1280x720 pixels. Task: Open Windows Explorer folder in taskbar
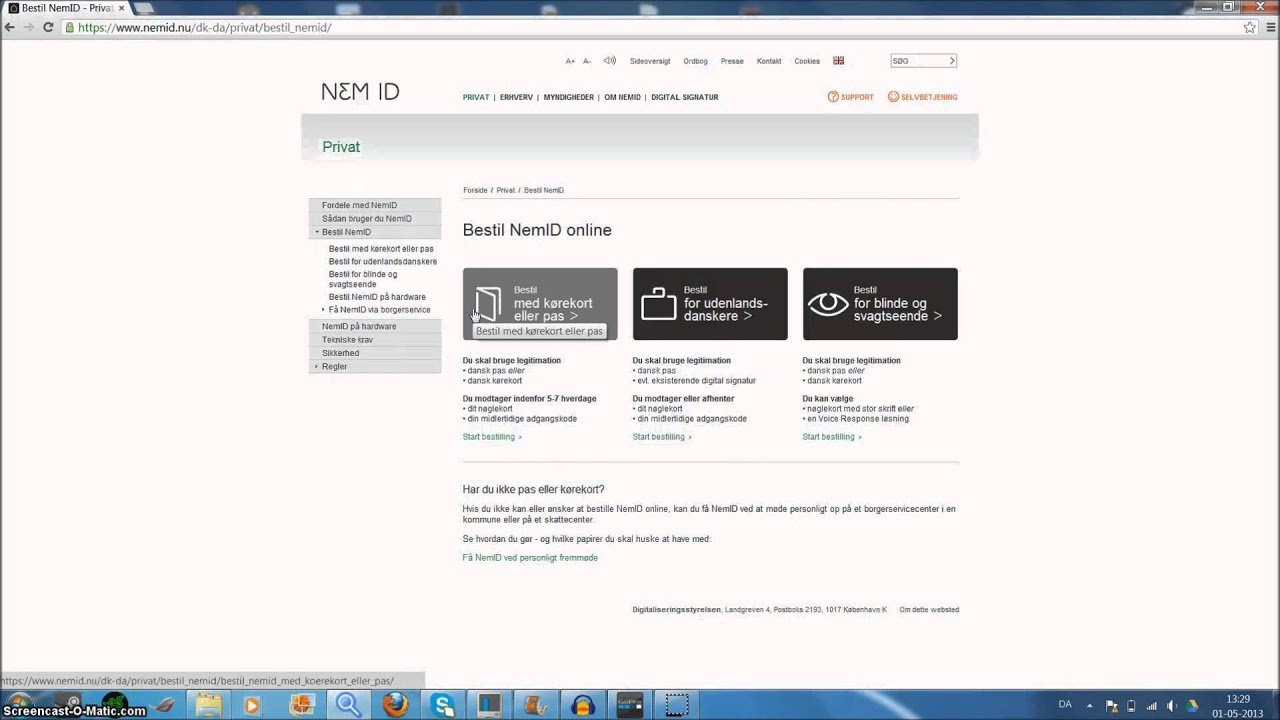coord(208,705)
